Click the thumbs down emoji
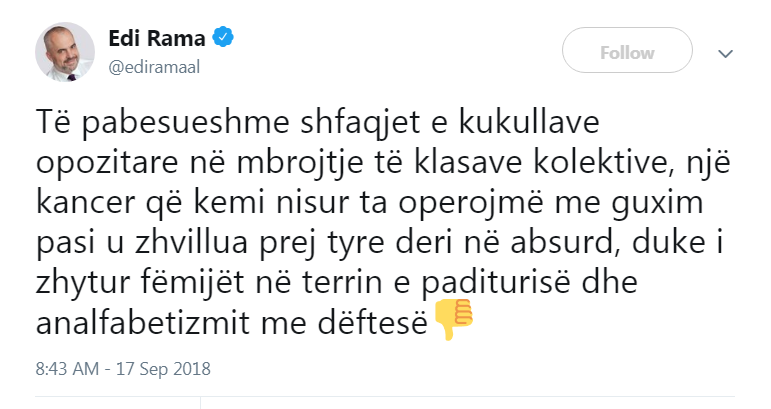771x409 pixels. pyautogui.click(x=453, y=320)
